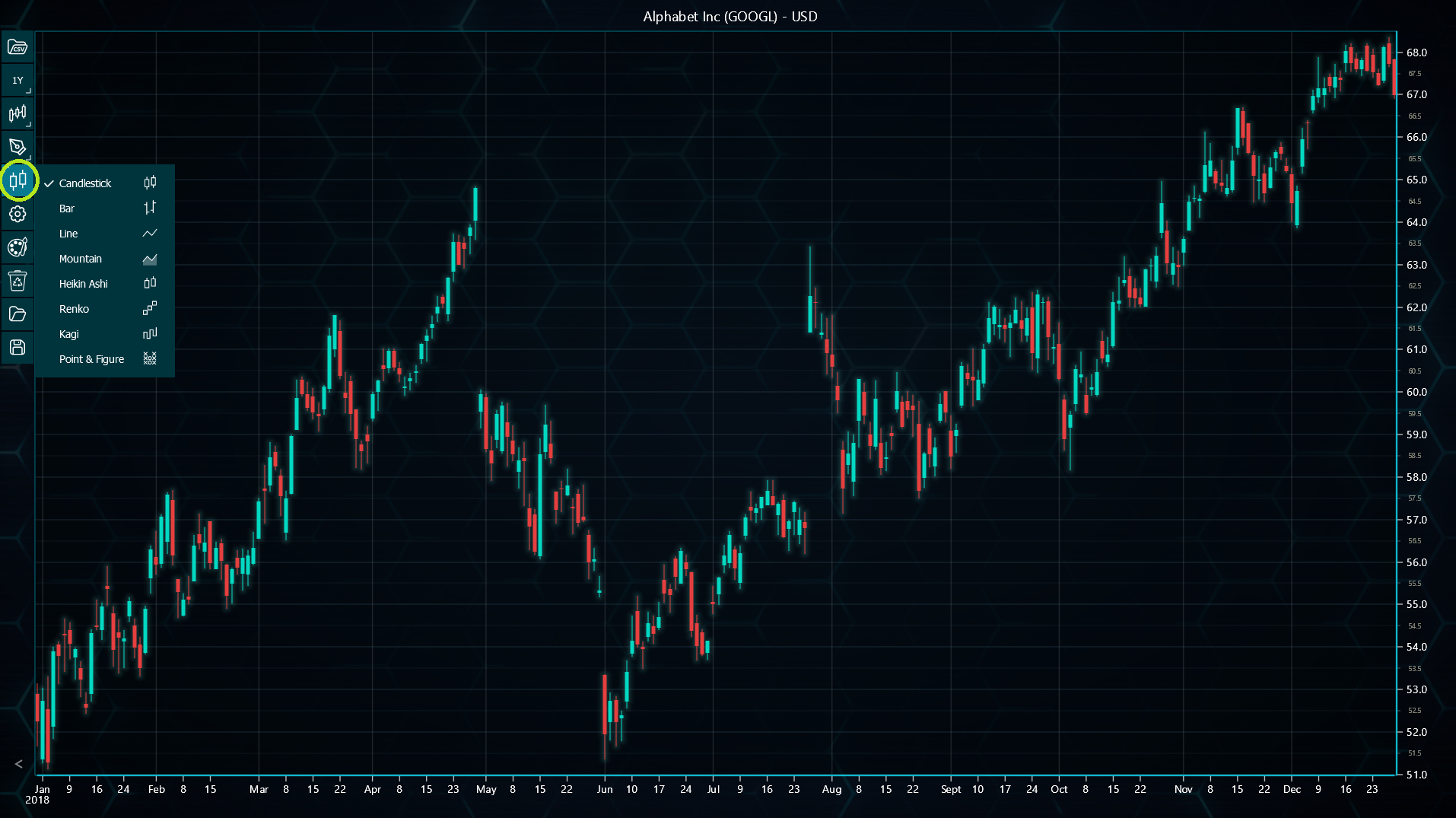Pick the Mountain chart type
1456x818 pixels.
coord(105,259)
